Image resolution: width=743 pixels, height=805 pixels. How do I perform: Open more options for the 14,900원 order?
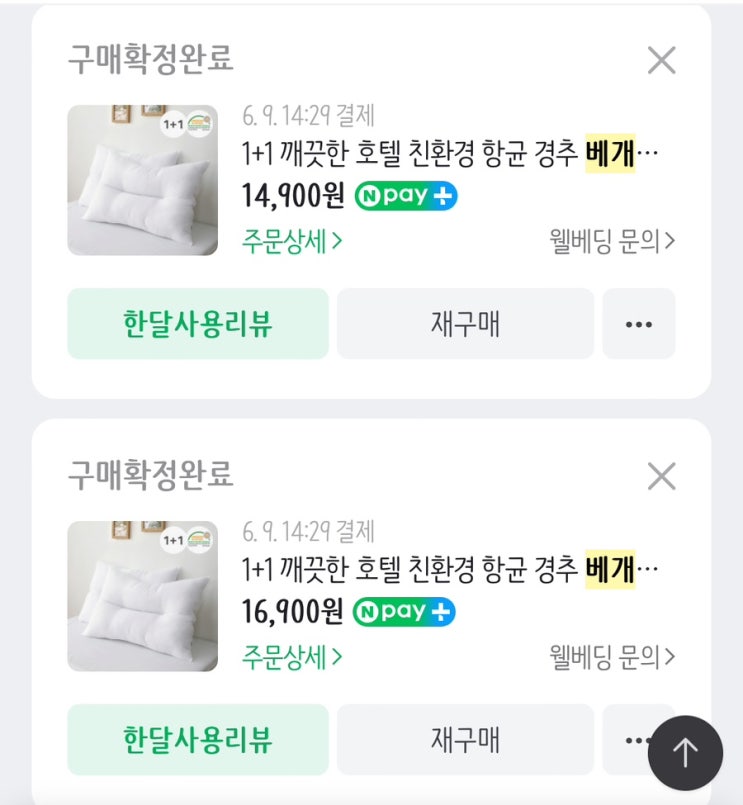(x=639, y=323)
